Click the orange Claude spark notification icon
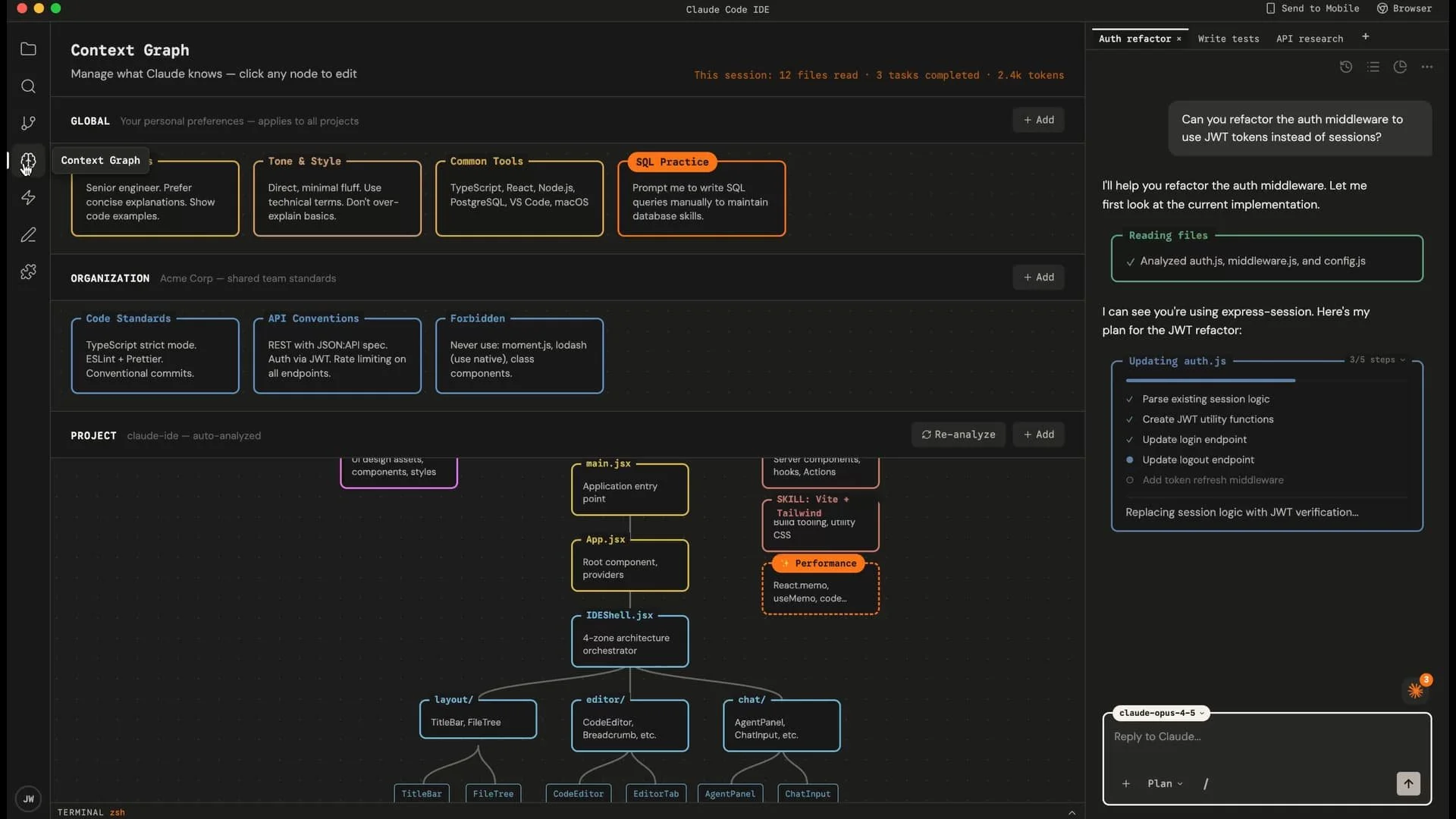This screenshot has width=1456, height=819. pos(1415,690)
